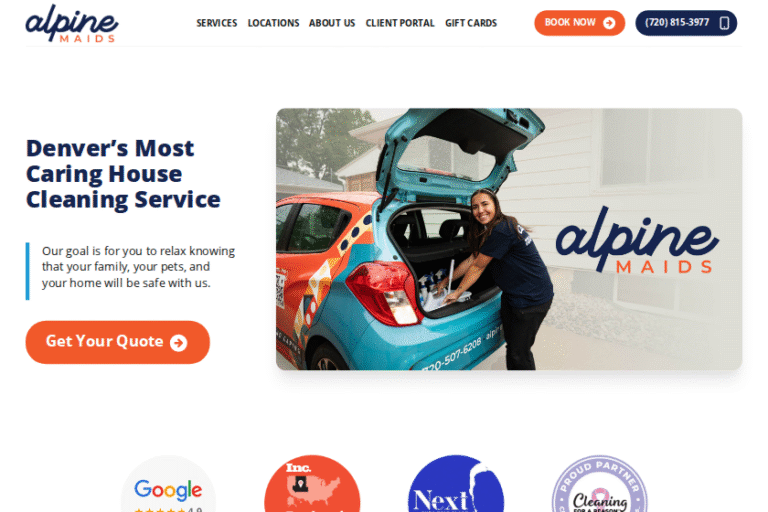Viewport: 768px width, 512px height.
Task: Click the phone icon next to (720) 815-3977
Action: [x=724, y=23]
